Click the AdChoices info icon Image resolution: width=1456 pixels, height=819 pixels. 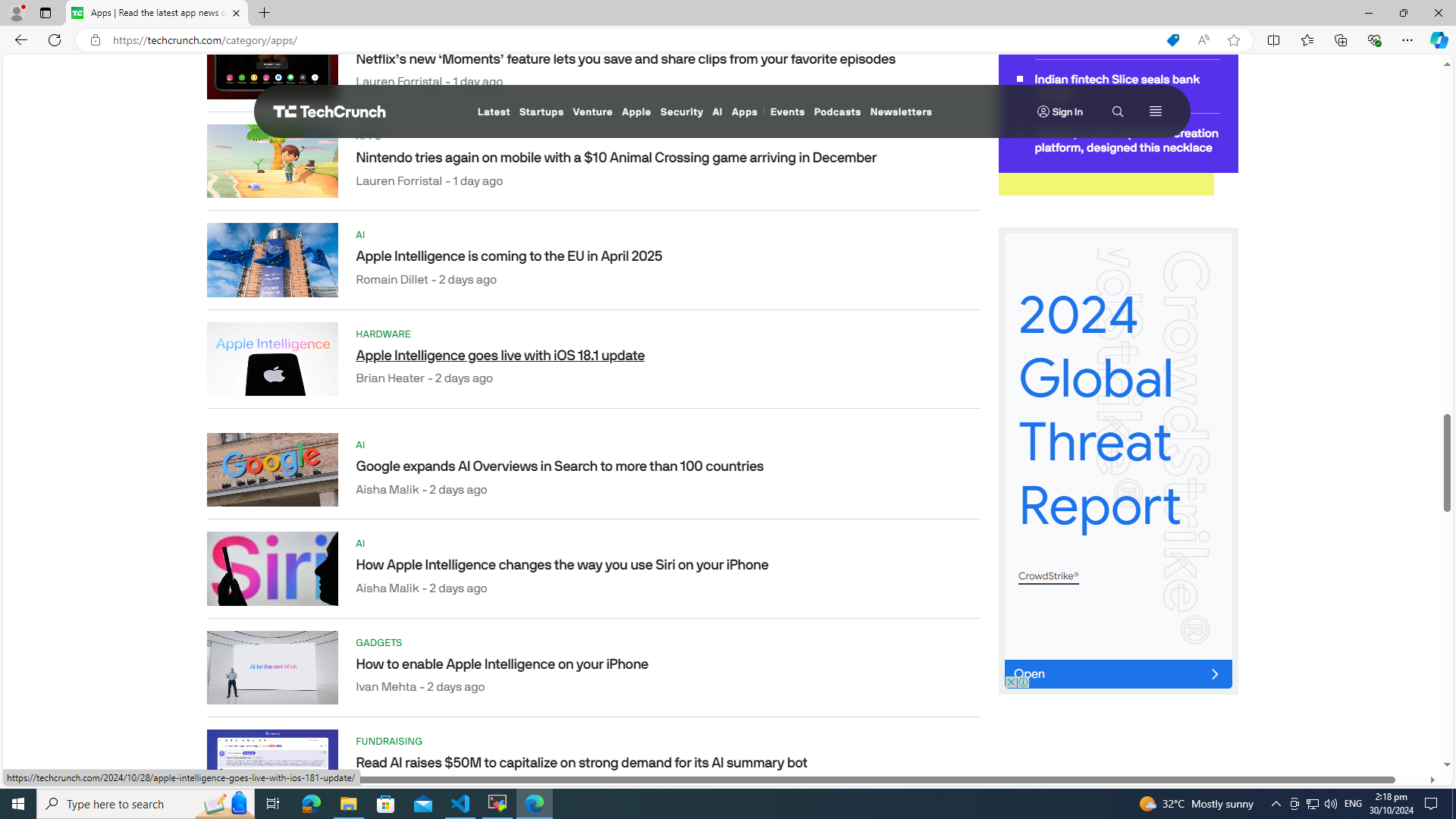(1023, 682)
